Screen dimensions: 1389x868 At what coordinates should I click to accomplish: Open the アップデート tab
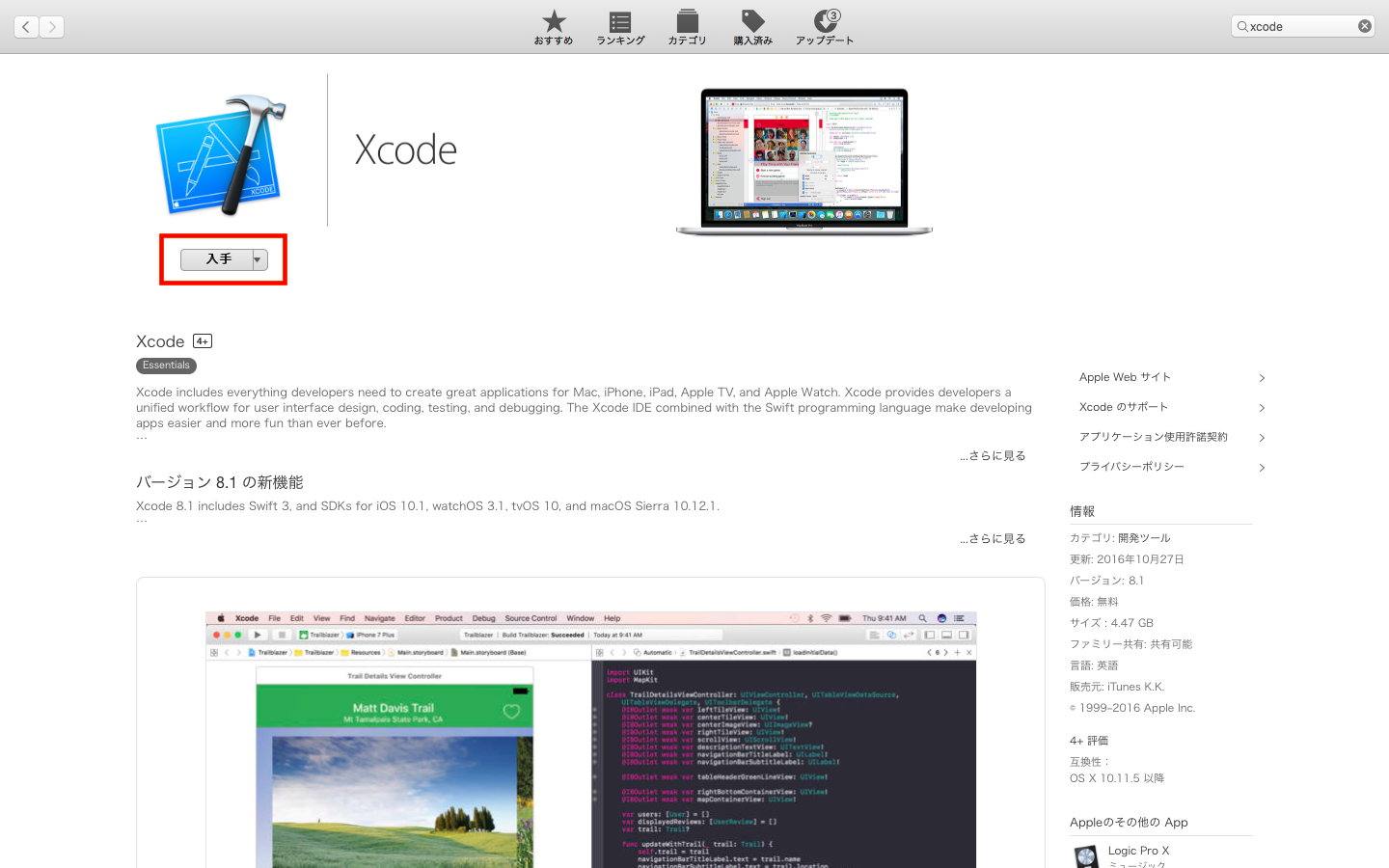[825, 27]
